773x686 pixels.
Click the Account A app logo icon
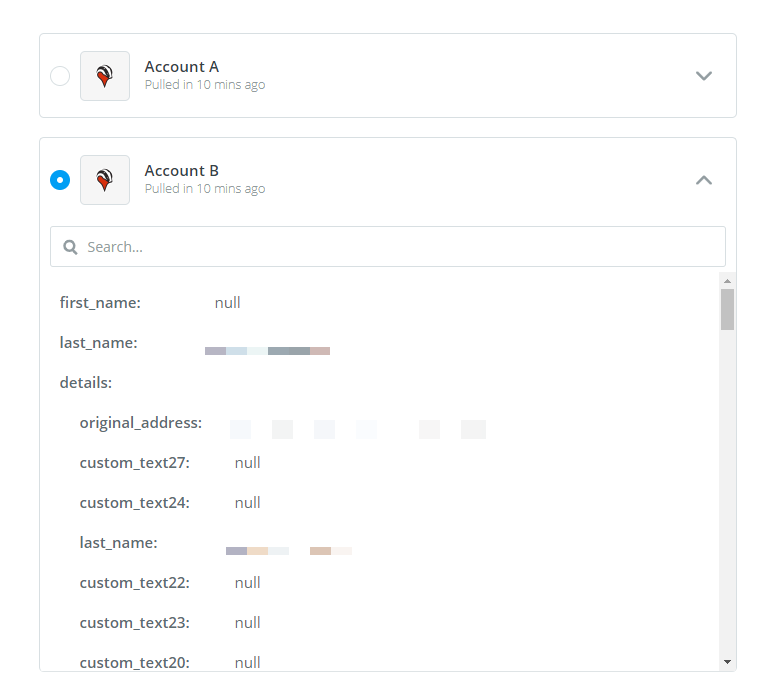(105, 76)
